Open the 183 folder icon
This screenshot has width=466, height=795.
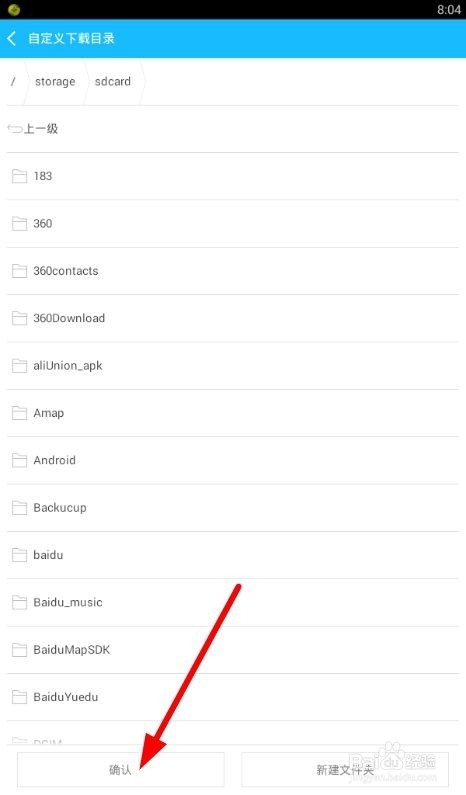coord(19,176)
